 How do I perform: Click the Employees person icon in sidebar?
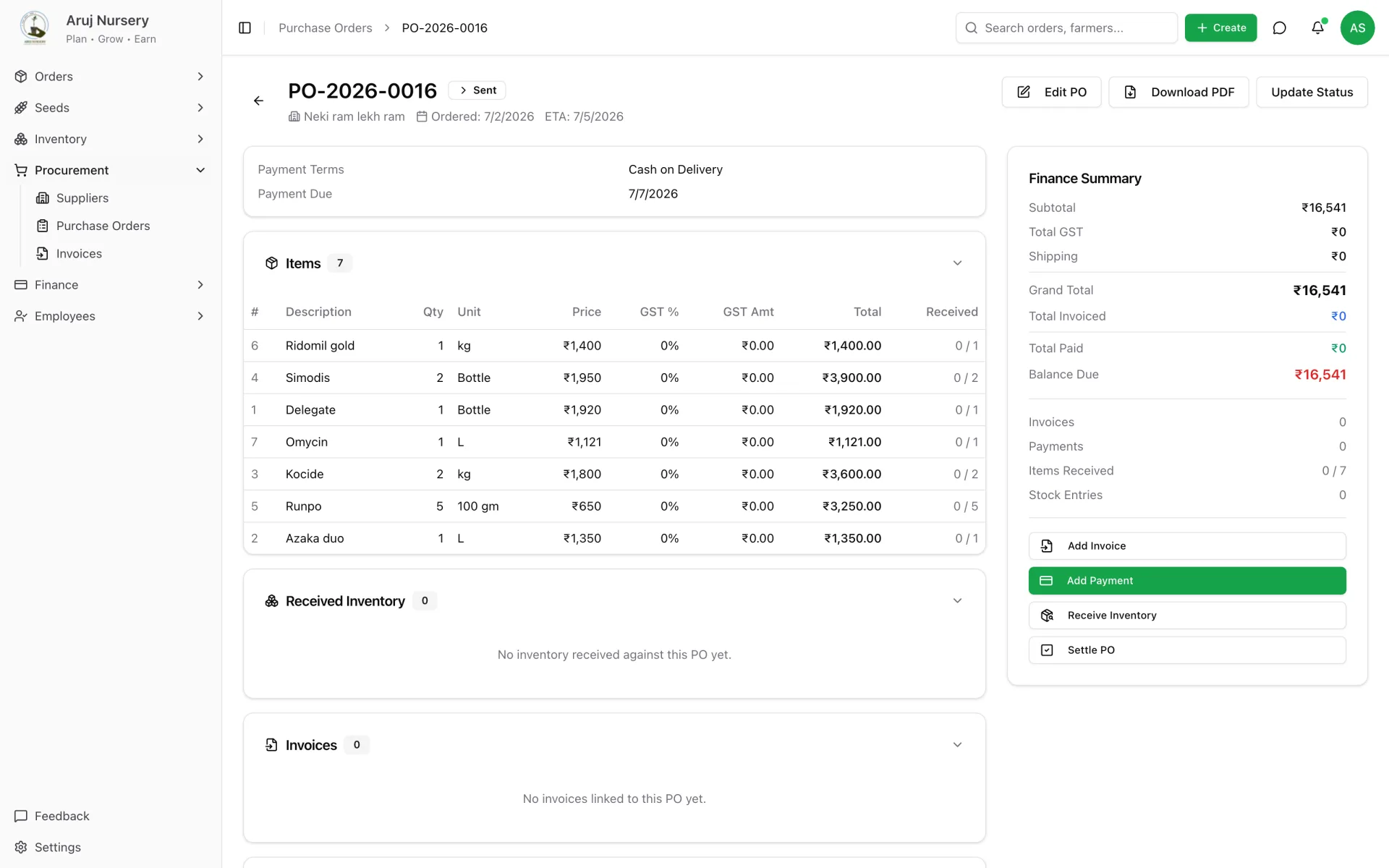coord(21,315)
